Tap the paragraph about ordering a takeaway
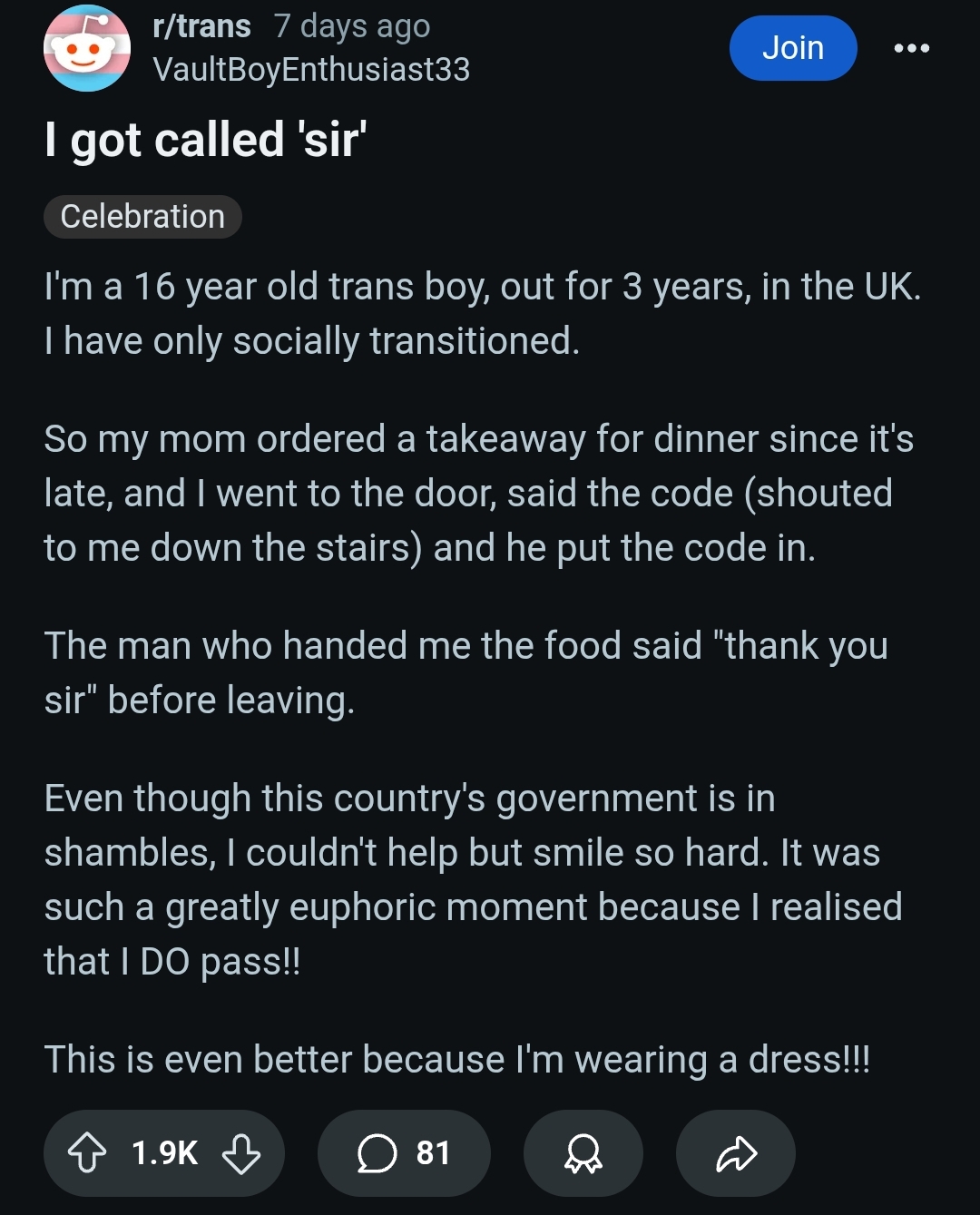This screenshot has height=1215, width=980. click(x=479, y=494)
